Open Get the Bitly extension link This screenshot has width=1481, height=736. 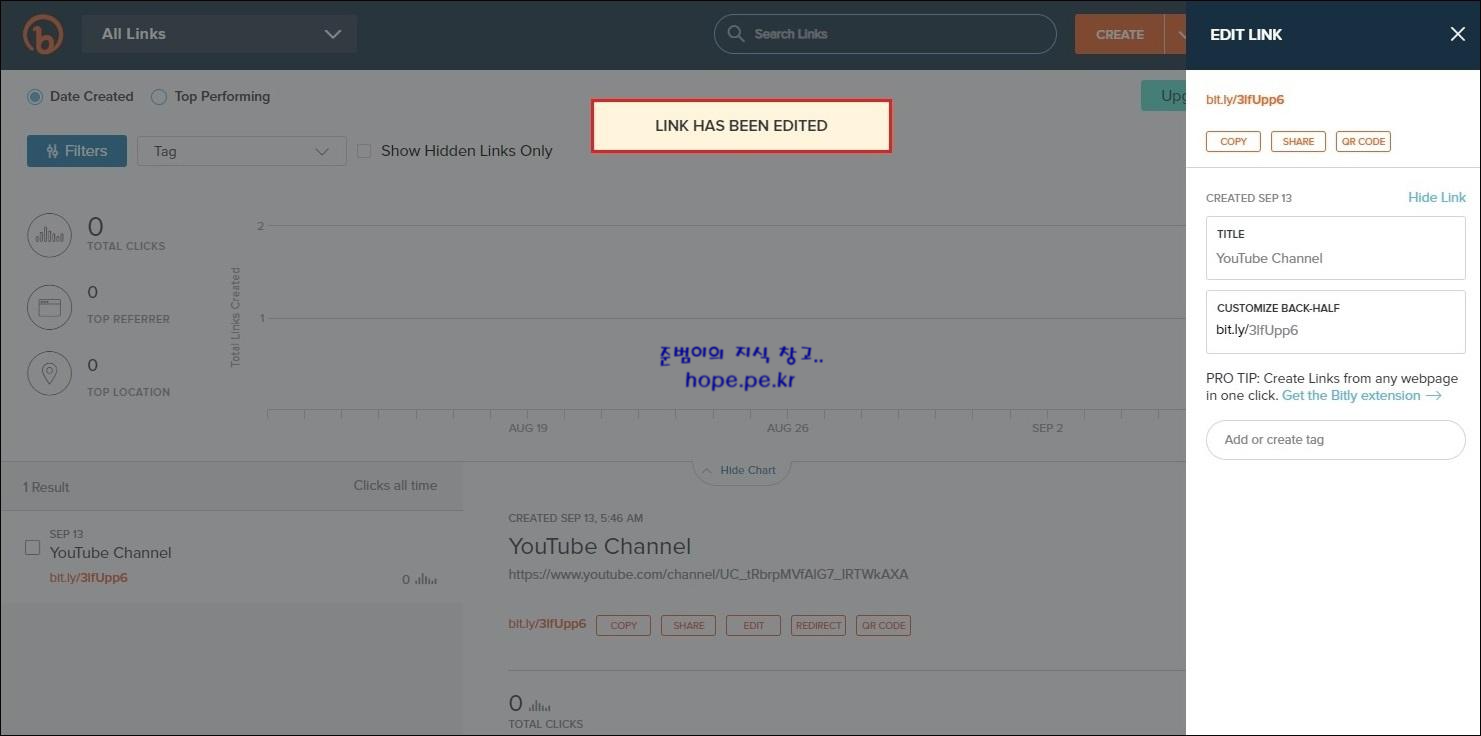[1361, 396]
